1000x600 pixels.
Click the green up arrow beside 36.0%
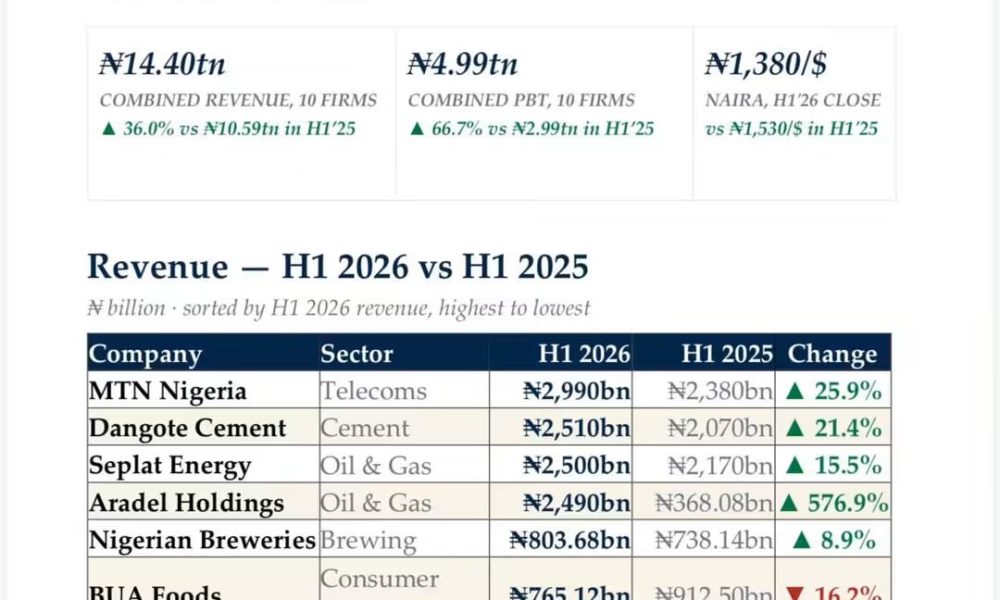109,129
